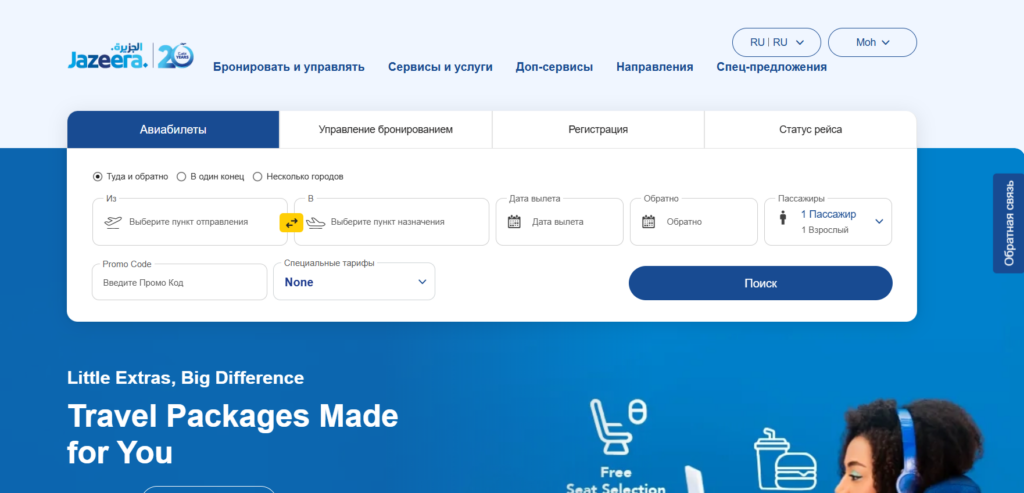This screenshot has width=1024, height=493.
Task: Click the departure date calendar icon
Action: pos(515,222)
